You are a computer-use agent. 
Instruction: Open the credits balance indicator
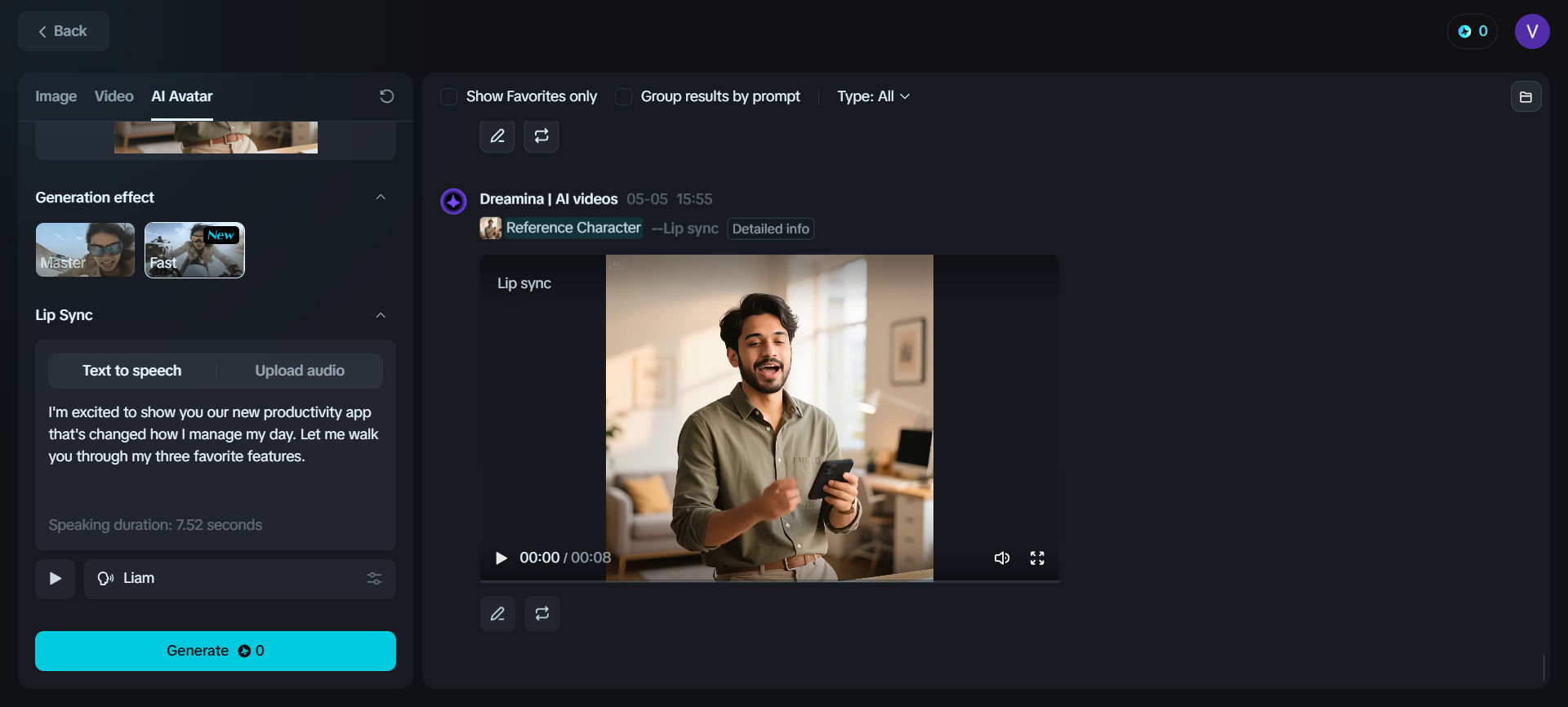pyautogui.click(x=1472, y=32)
